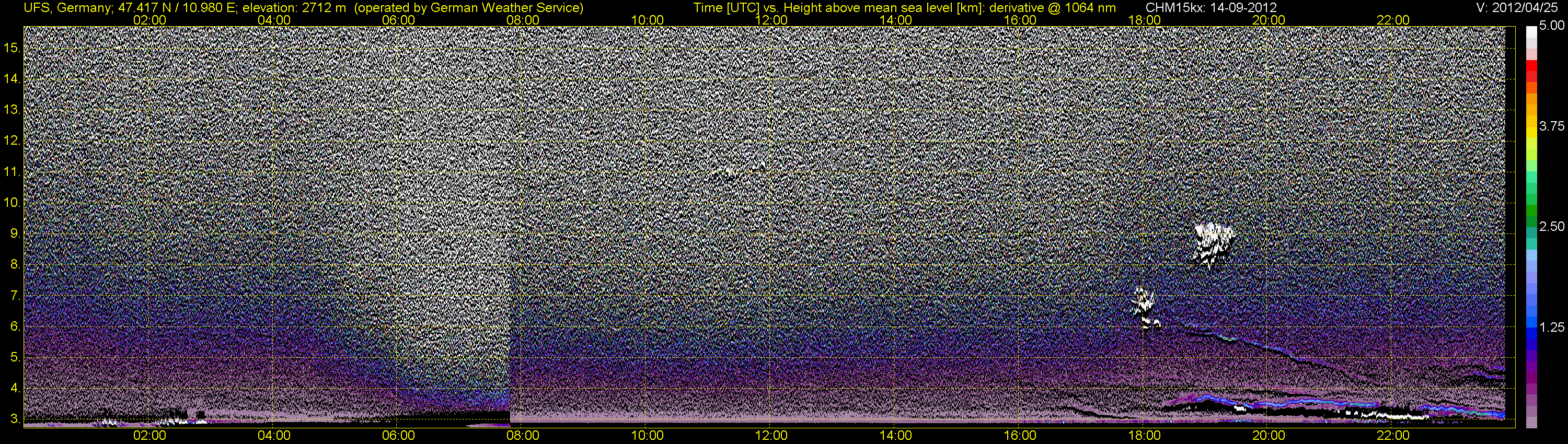Select the 15 km height axis label
Viewport: 1568px width, 444px height.
tap(13, 48)
